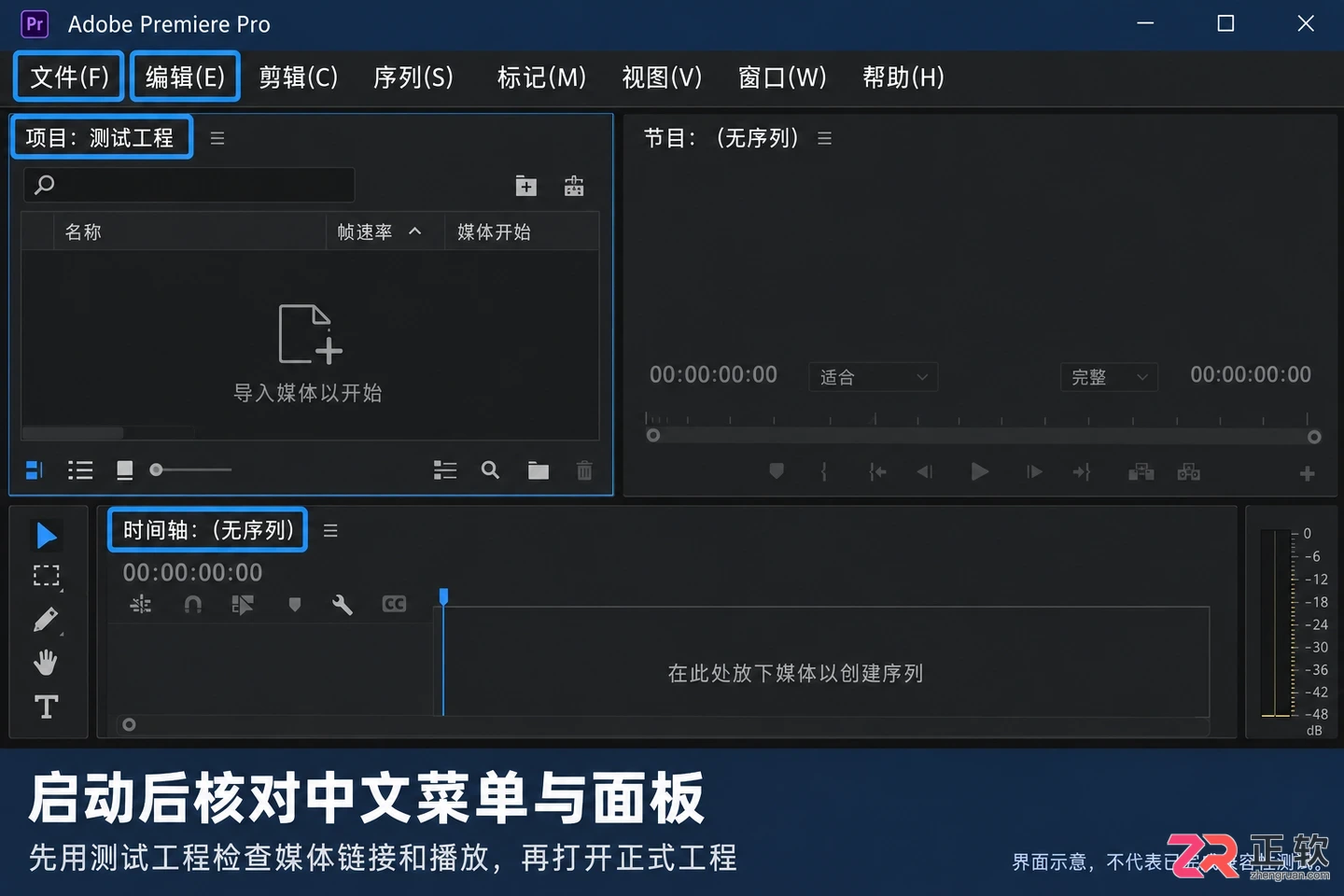Open the 文件(F) menu

pos(69,77)
